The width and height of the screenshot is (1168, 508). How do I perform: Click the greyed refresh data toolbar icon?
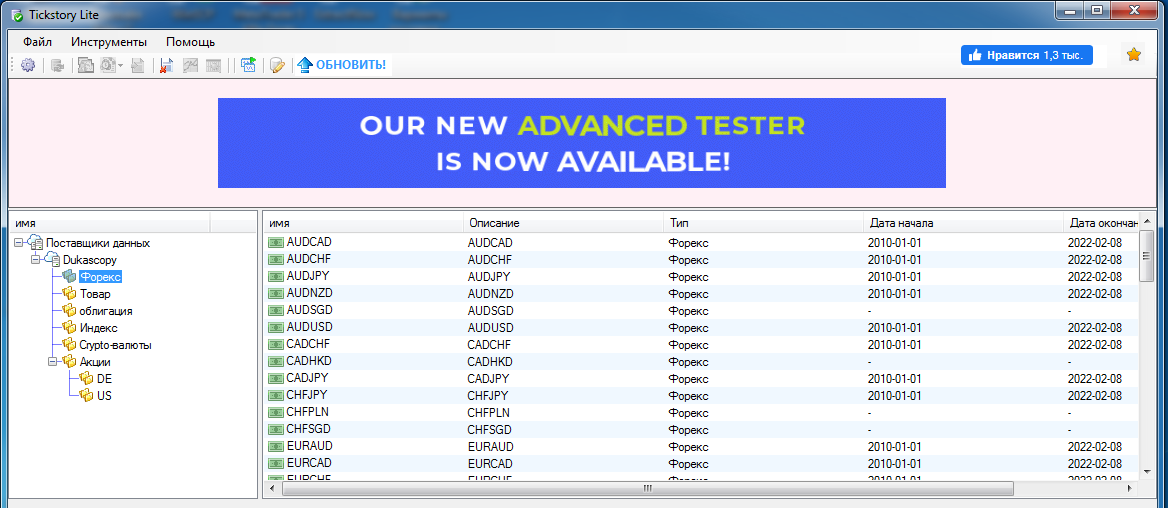(x=57, y=65)
